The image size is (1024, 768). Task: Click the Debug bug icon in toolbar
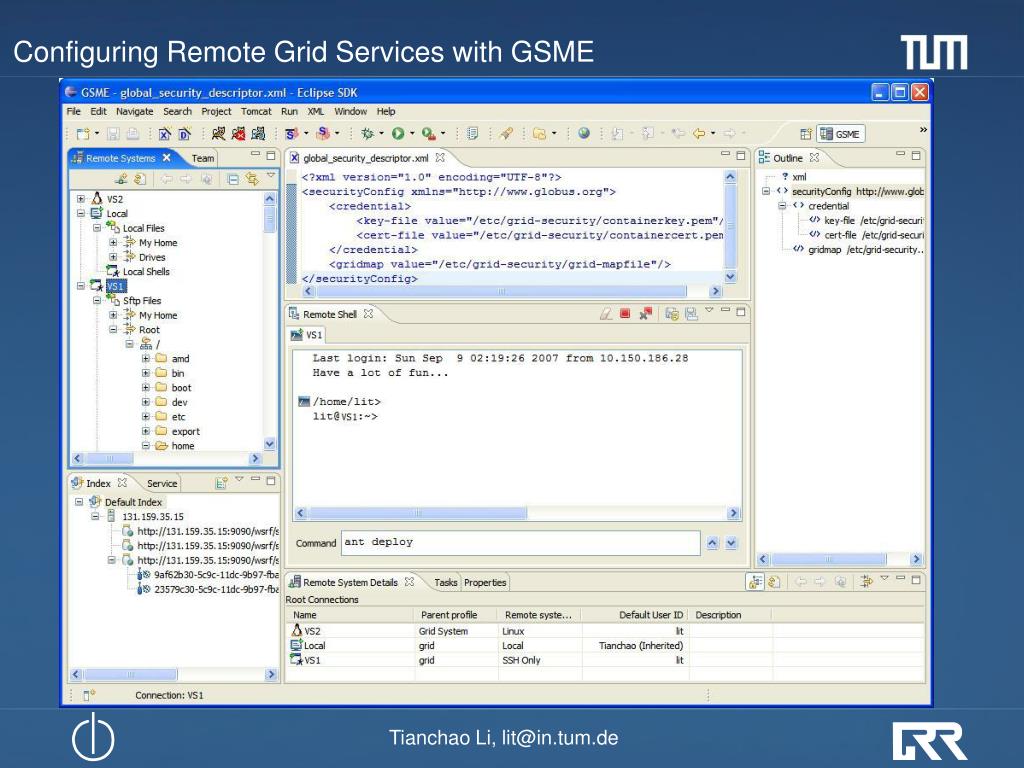[368, 134]
